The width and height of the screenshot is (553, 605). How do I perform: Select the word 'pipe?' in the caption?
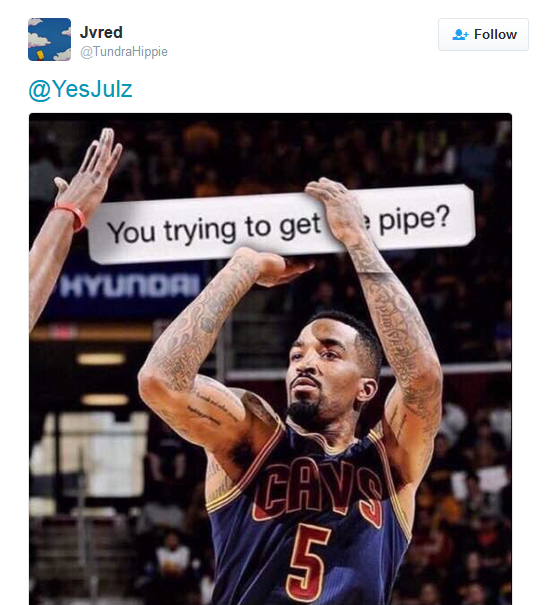click(414, 219)
